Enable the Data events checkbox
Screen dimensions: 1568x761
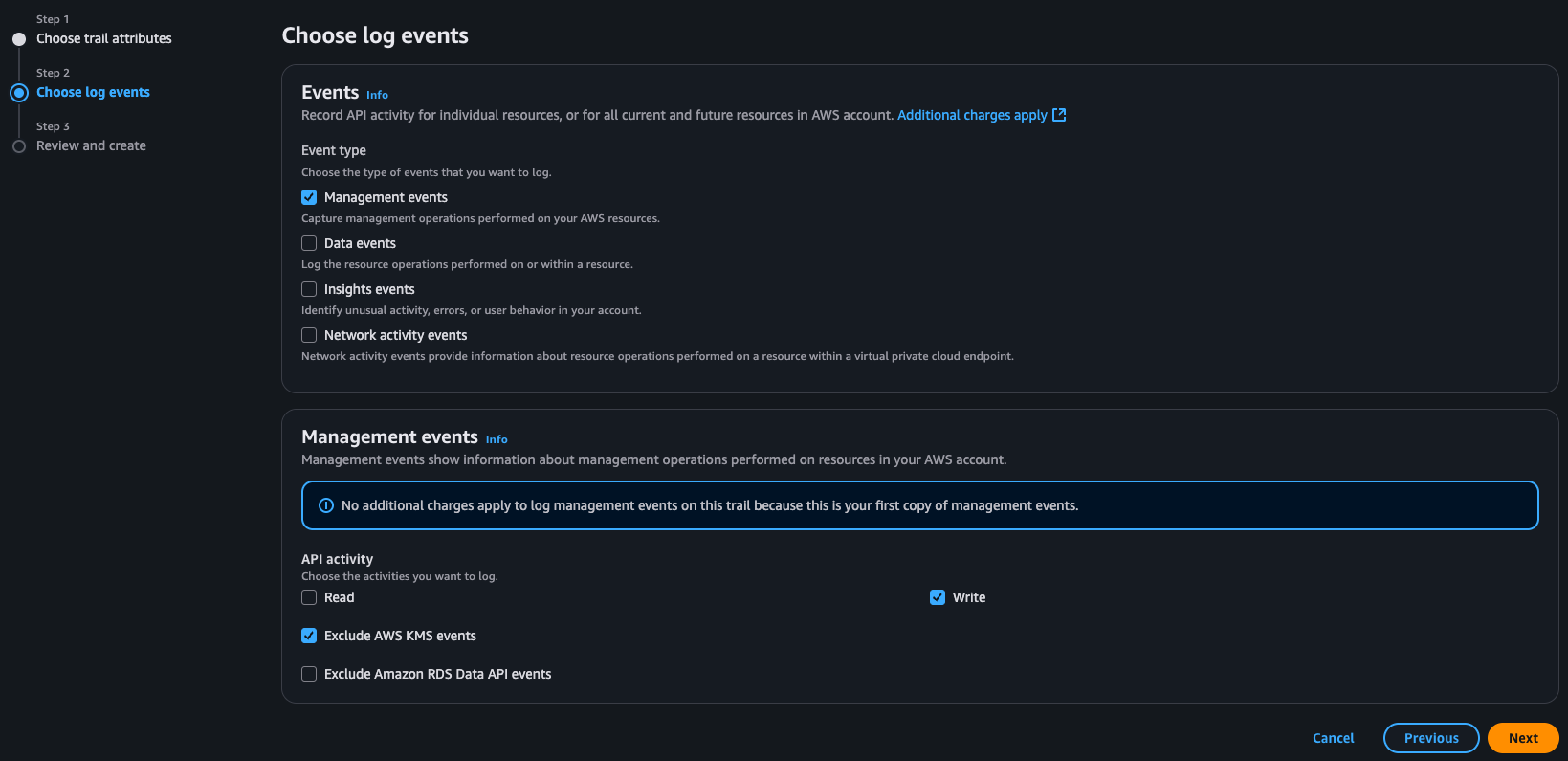coord(309,243)
